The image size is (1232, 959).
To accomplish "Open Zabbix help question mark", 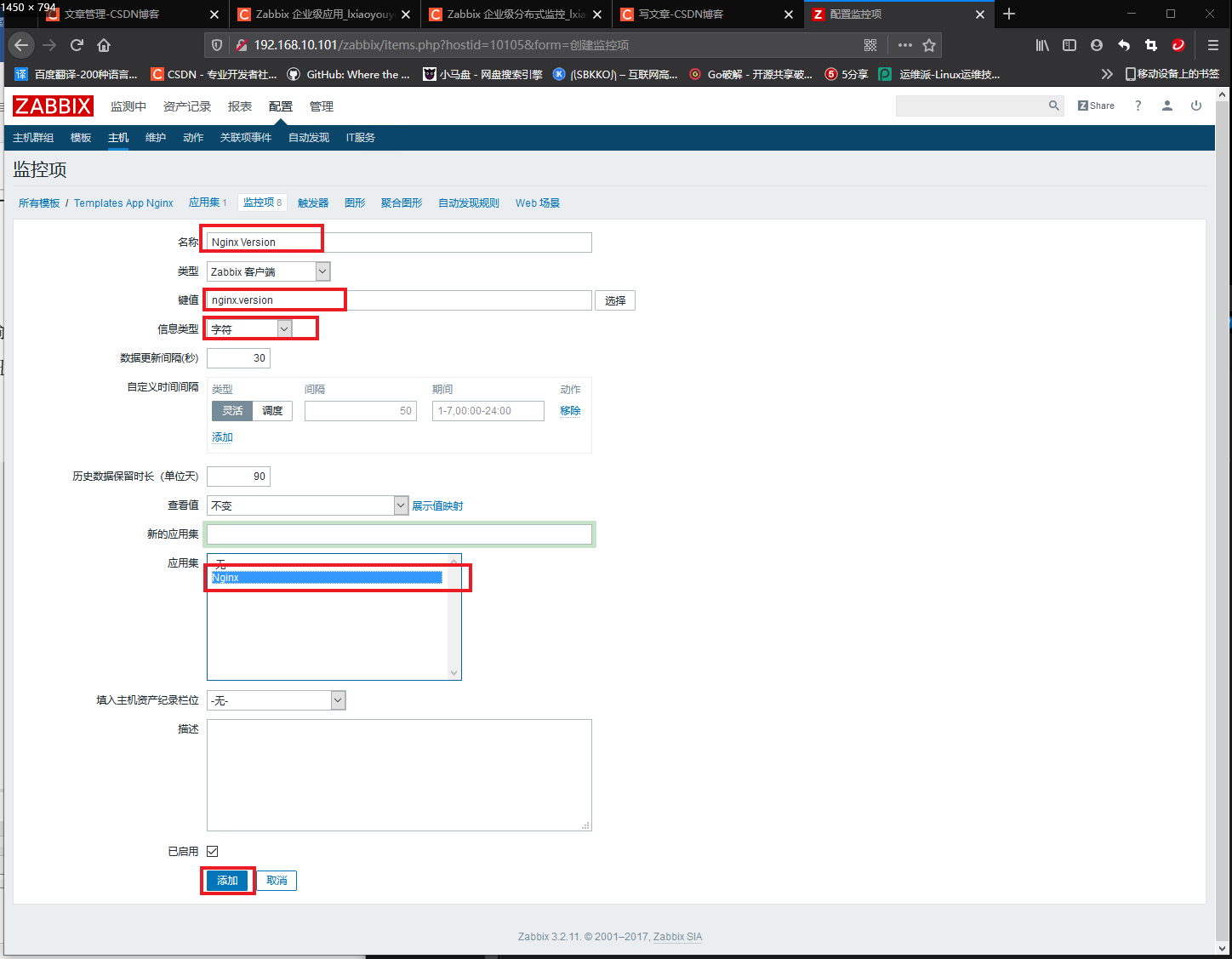I will [1138, 106].
